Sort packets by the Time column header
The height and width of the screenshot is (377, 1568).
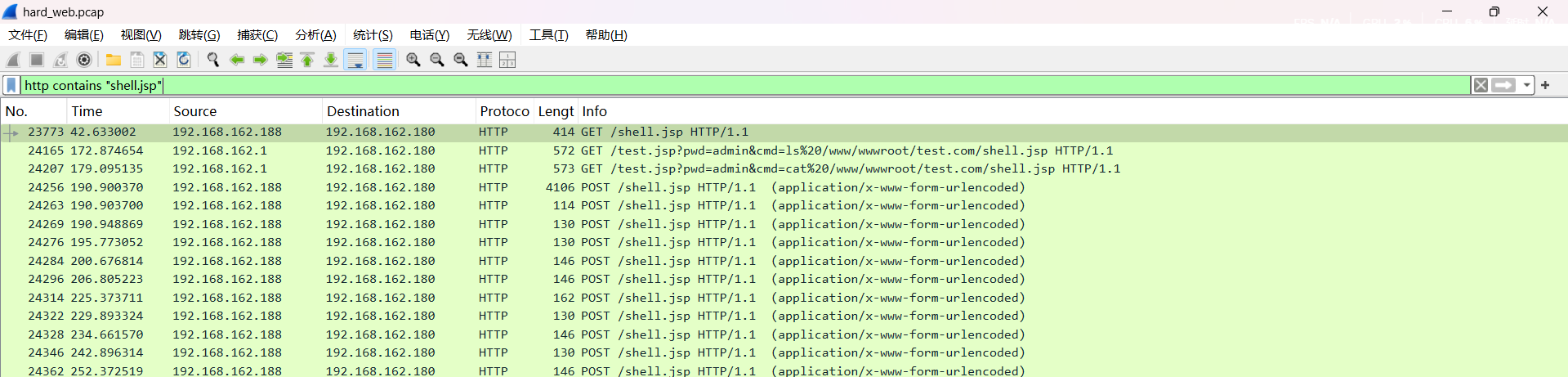[87, 111]
